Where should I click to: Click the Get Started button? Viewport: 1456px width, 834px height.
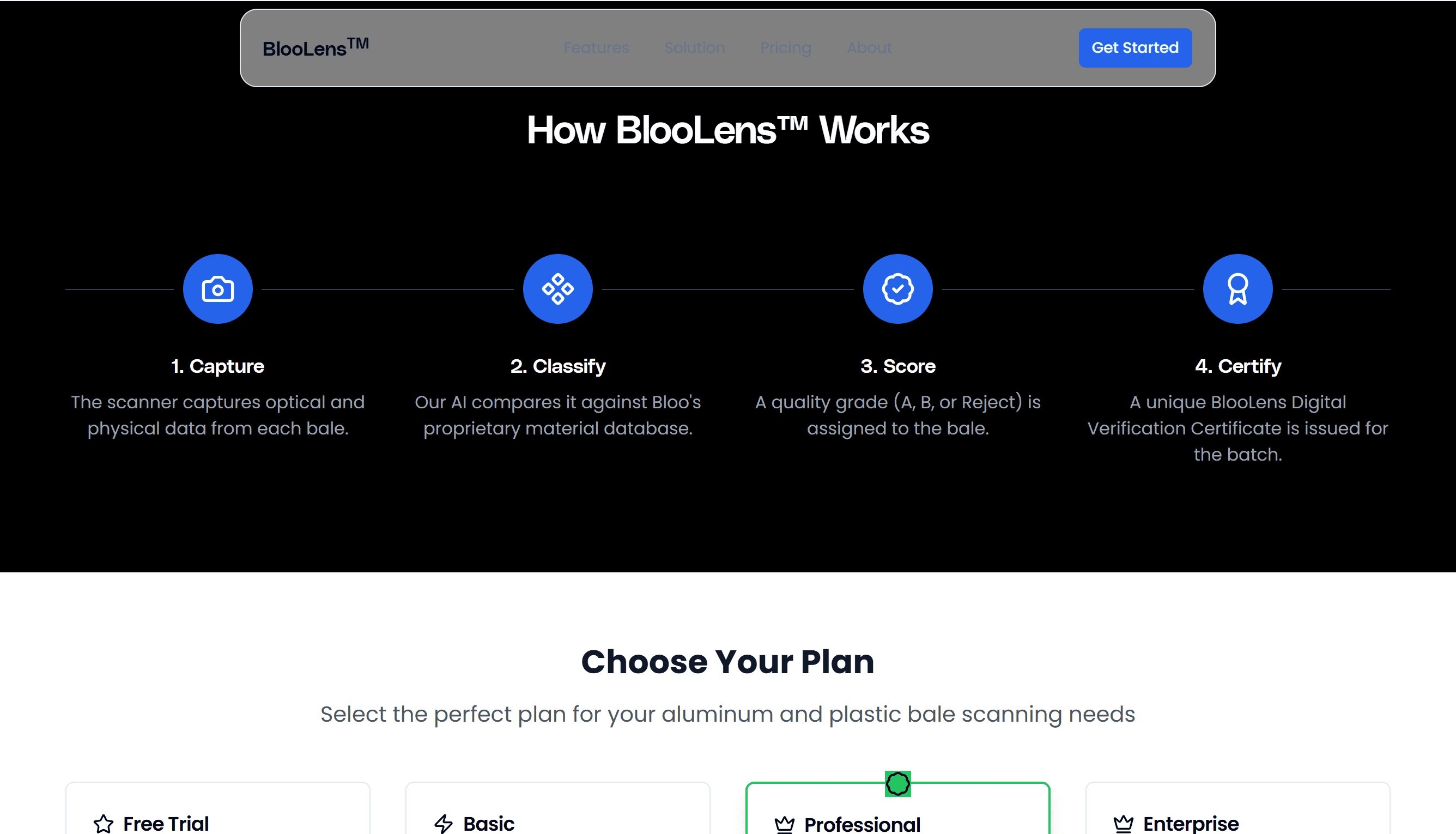point(1135,47)
